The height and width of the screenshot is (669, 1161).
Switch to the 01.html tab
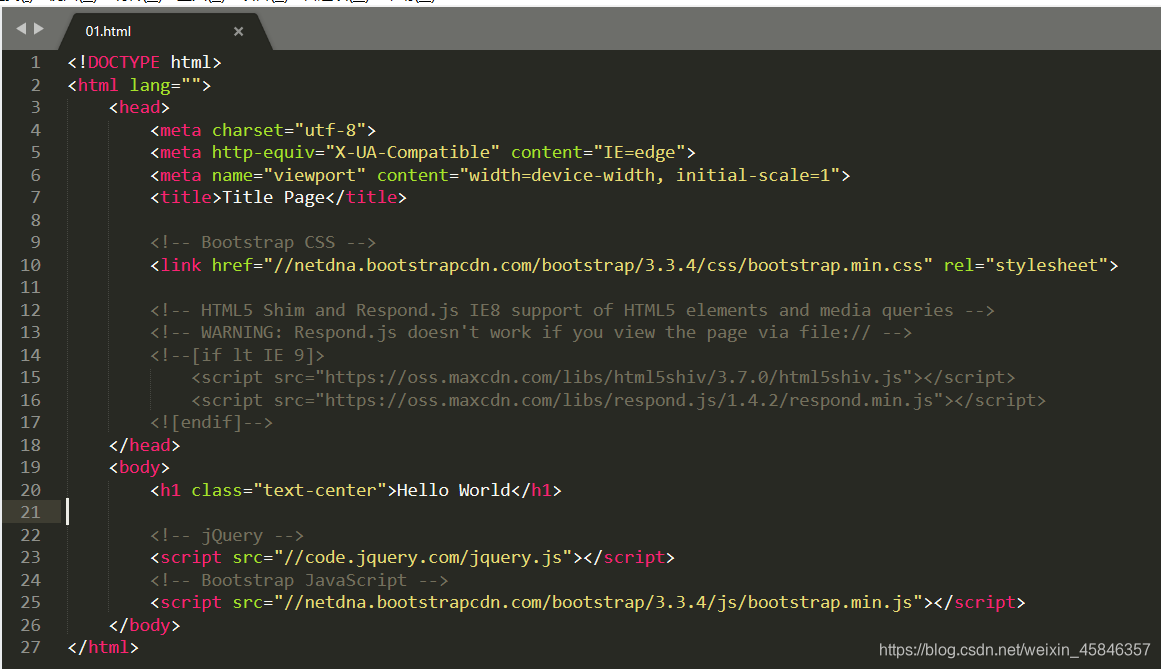[x=108, y=31]
